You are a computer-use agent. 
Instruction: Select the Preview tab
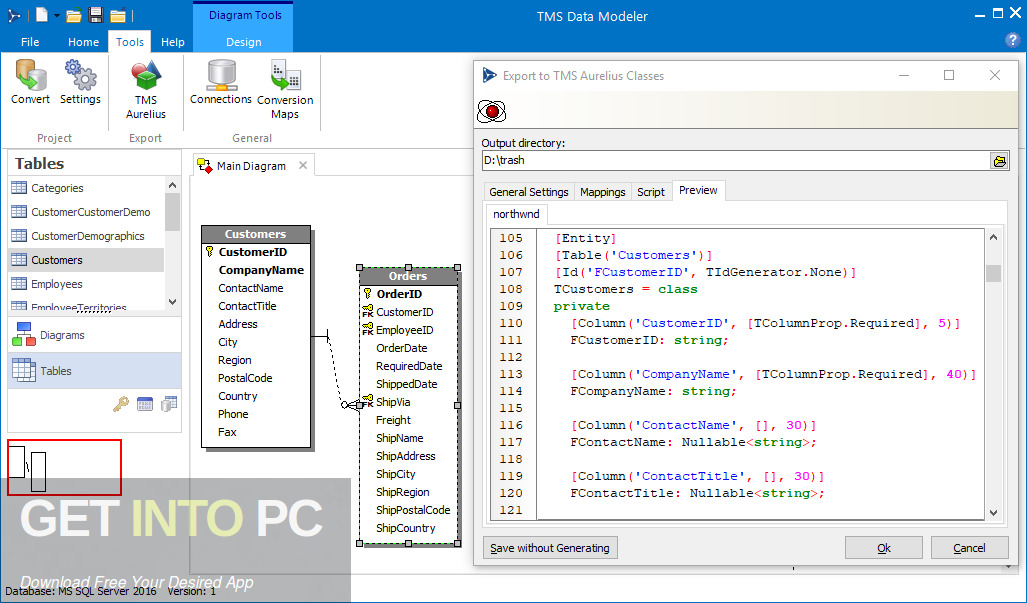[x=698, y=191]
